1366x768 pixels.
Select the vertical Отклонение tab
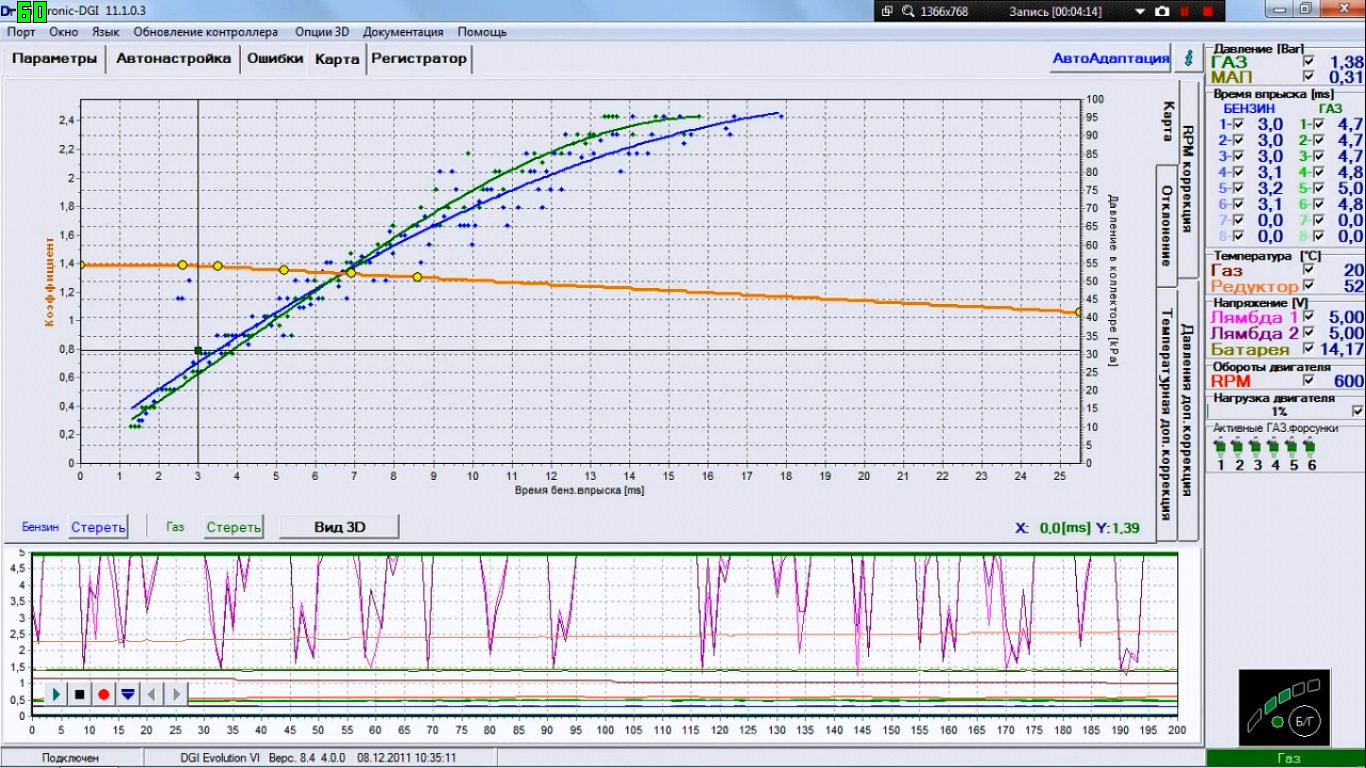1166,225
